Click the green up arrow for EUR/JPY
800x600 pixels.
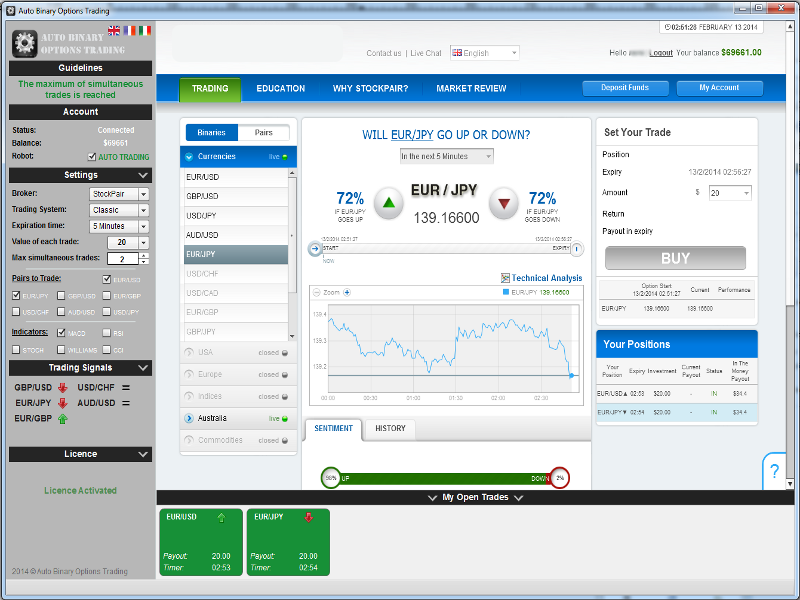click(x=389, y=203)
